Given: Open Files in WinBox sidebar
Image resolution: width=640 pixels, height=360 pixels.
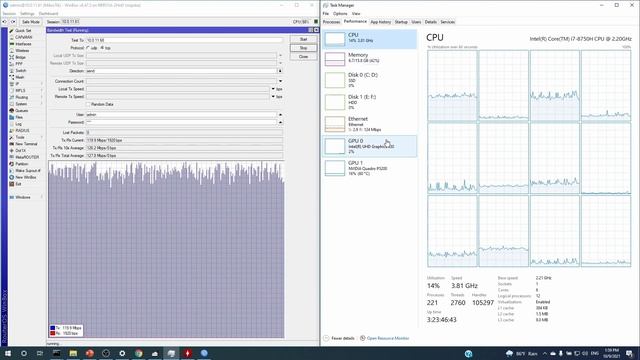Looking at the screenshot, I should pyautogui.click(x=19, y=117).
